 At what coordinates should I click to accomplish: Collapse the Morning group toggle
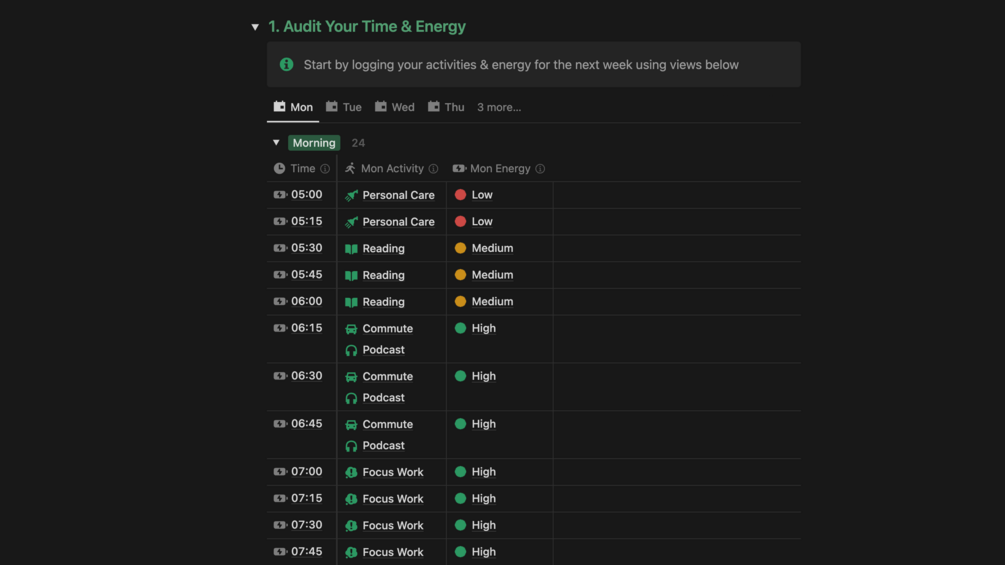277,143
